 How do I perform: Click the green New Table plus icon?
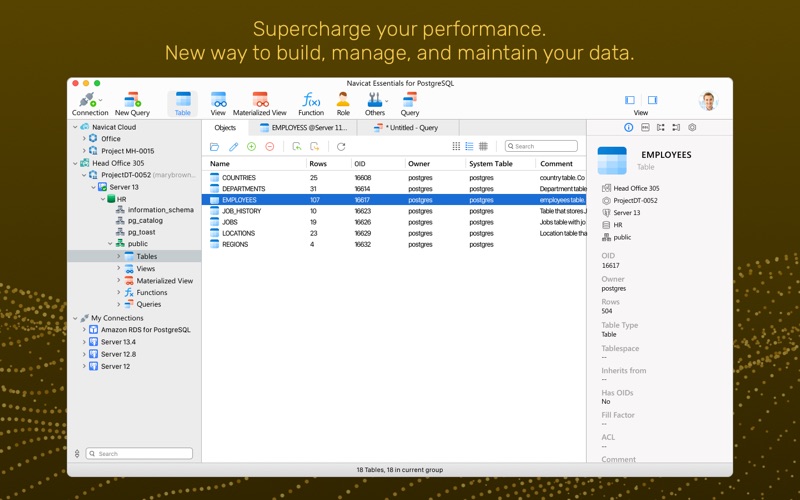pyautogui.click(x=252, y=147)
